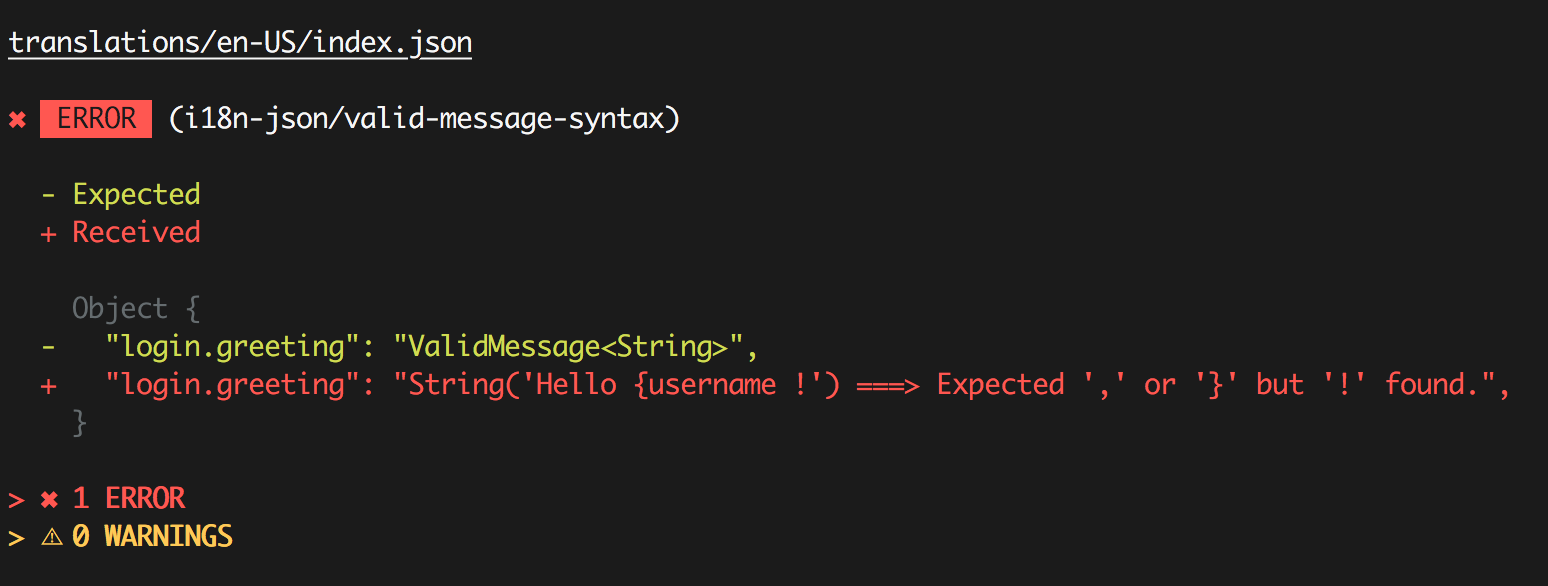Click the cross icon in 1 ERROR summary

(49, 499)
